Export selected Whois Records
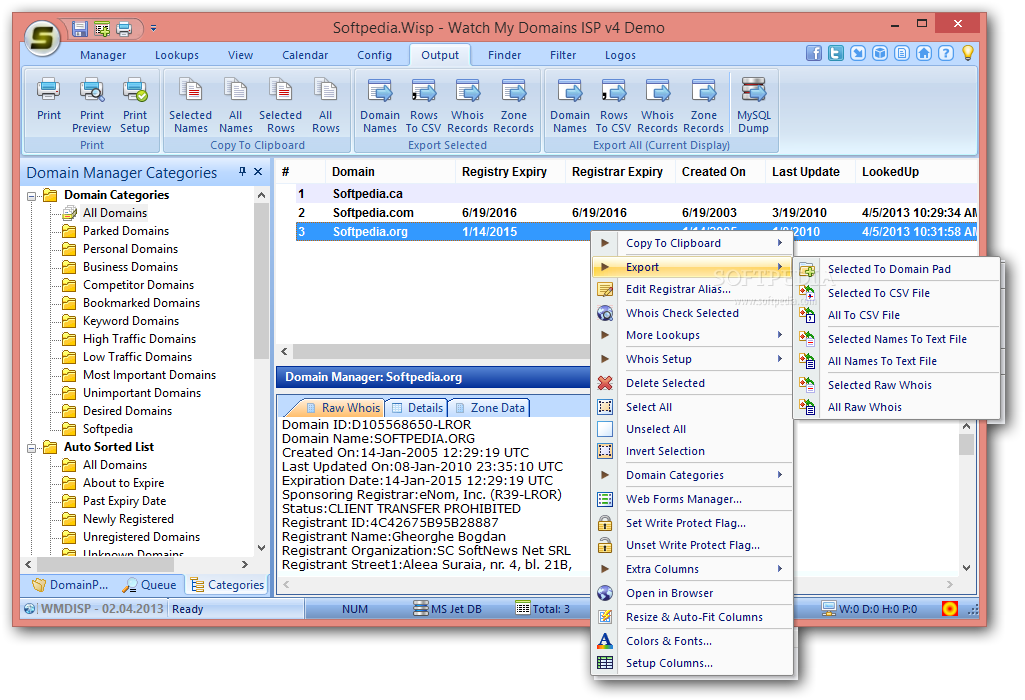1025x700 pixels. (x=467, y=105)
